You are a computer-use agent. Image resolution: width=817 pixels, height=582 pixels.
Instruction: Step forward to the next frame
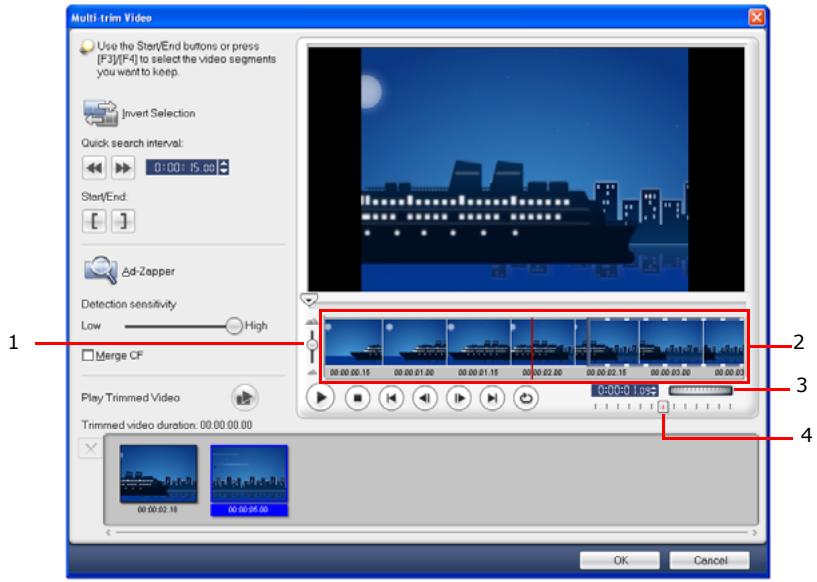459,398
